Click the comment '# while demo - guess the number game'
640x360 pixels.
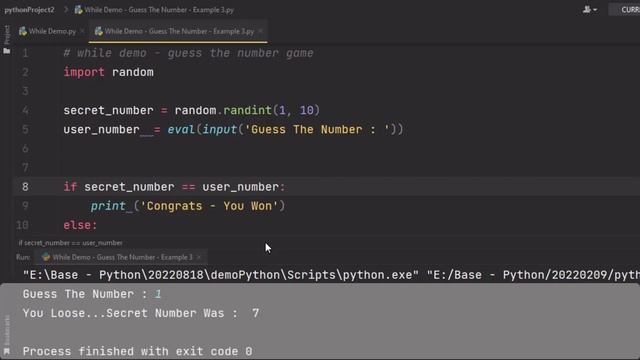[x=189, y=53]
